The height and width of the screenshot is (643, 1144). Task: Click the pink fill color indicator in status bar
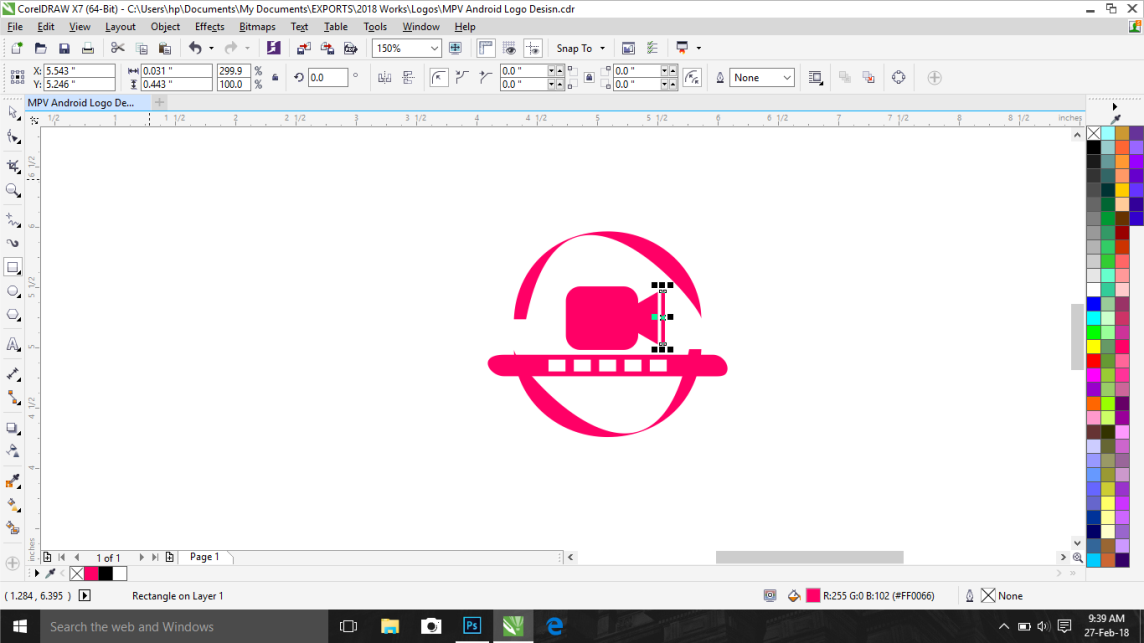(x=813, y=596)
